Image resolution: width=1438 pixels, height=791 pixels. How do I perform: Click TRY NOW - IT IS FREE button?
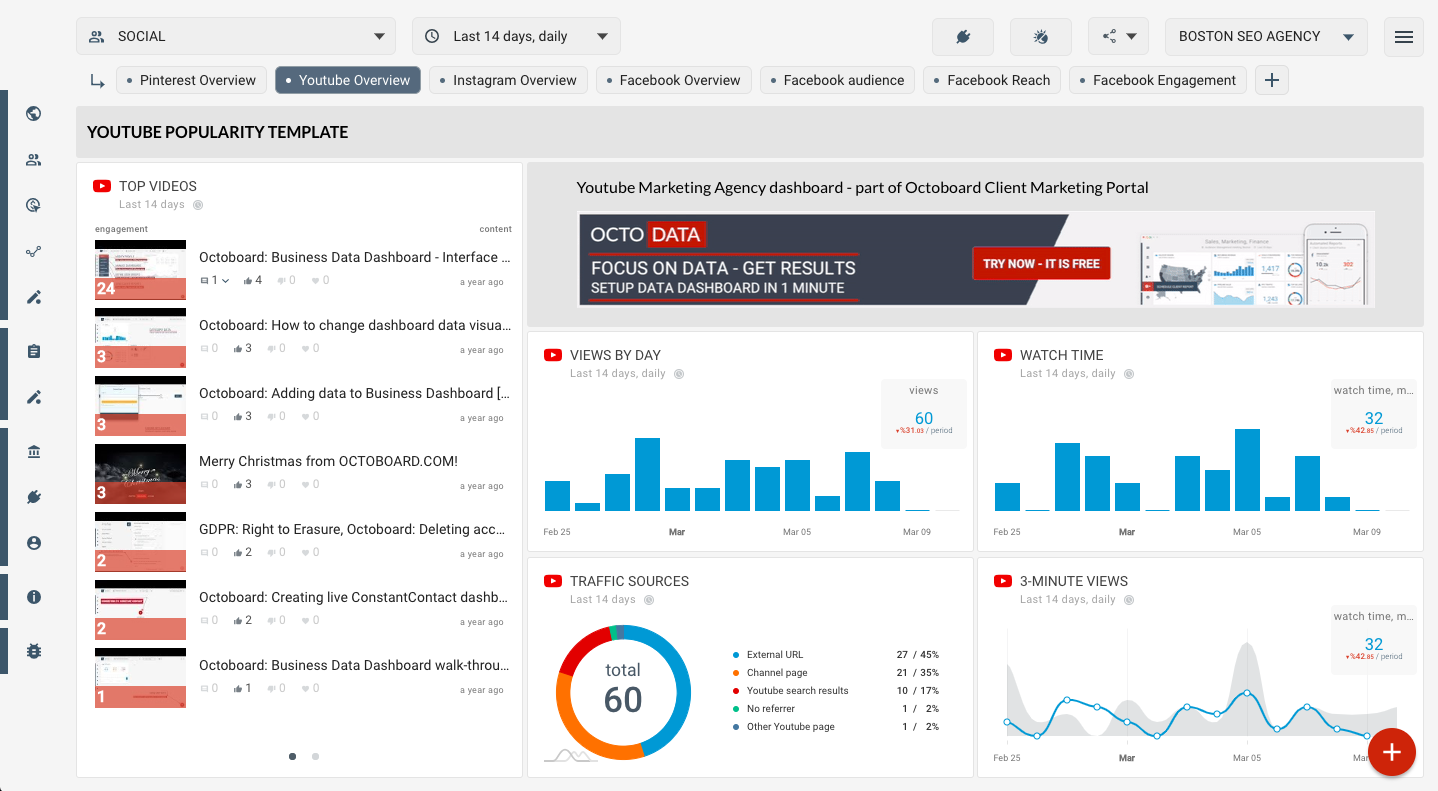point(1041,264)
